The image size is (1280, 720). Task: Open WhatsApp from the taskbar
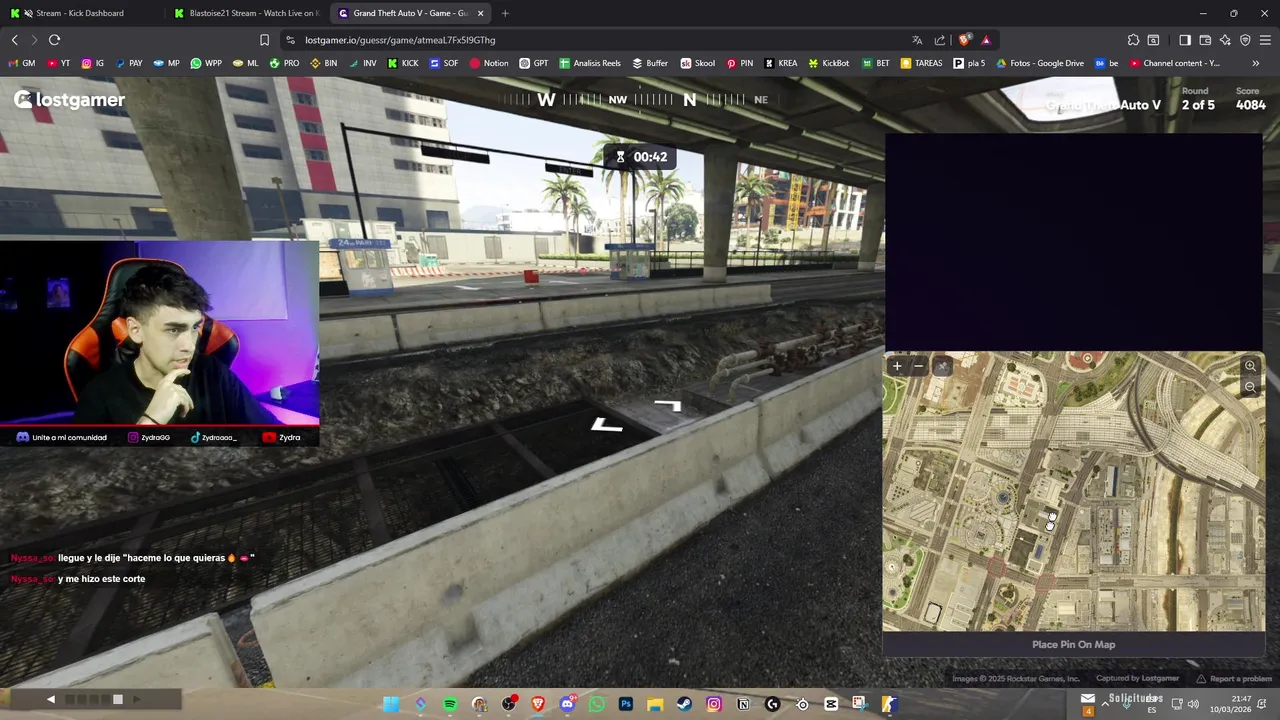(x=597, y=704)
